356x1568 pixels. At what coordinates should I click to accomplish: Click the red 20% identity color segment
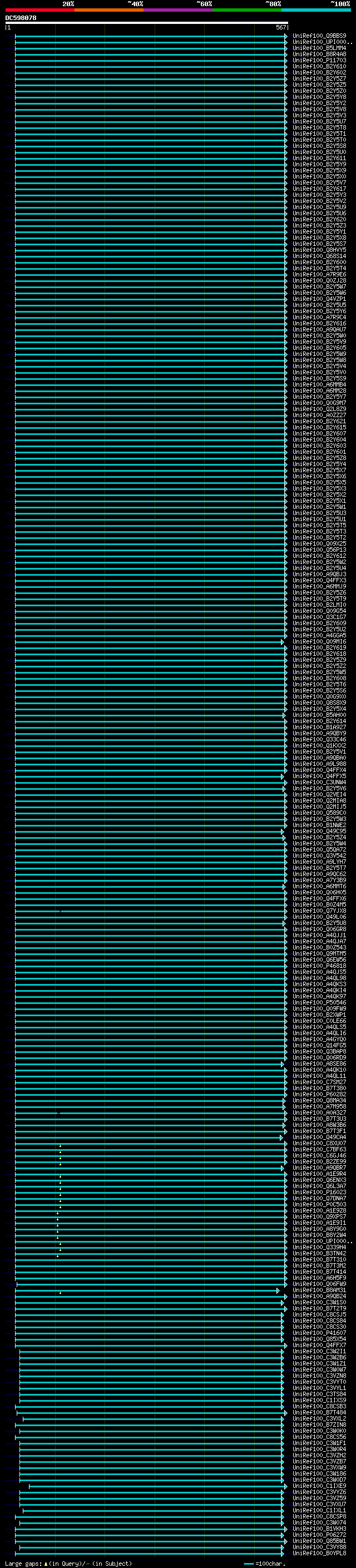(x=40, y=11)
